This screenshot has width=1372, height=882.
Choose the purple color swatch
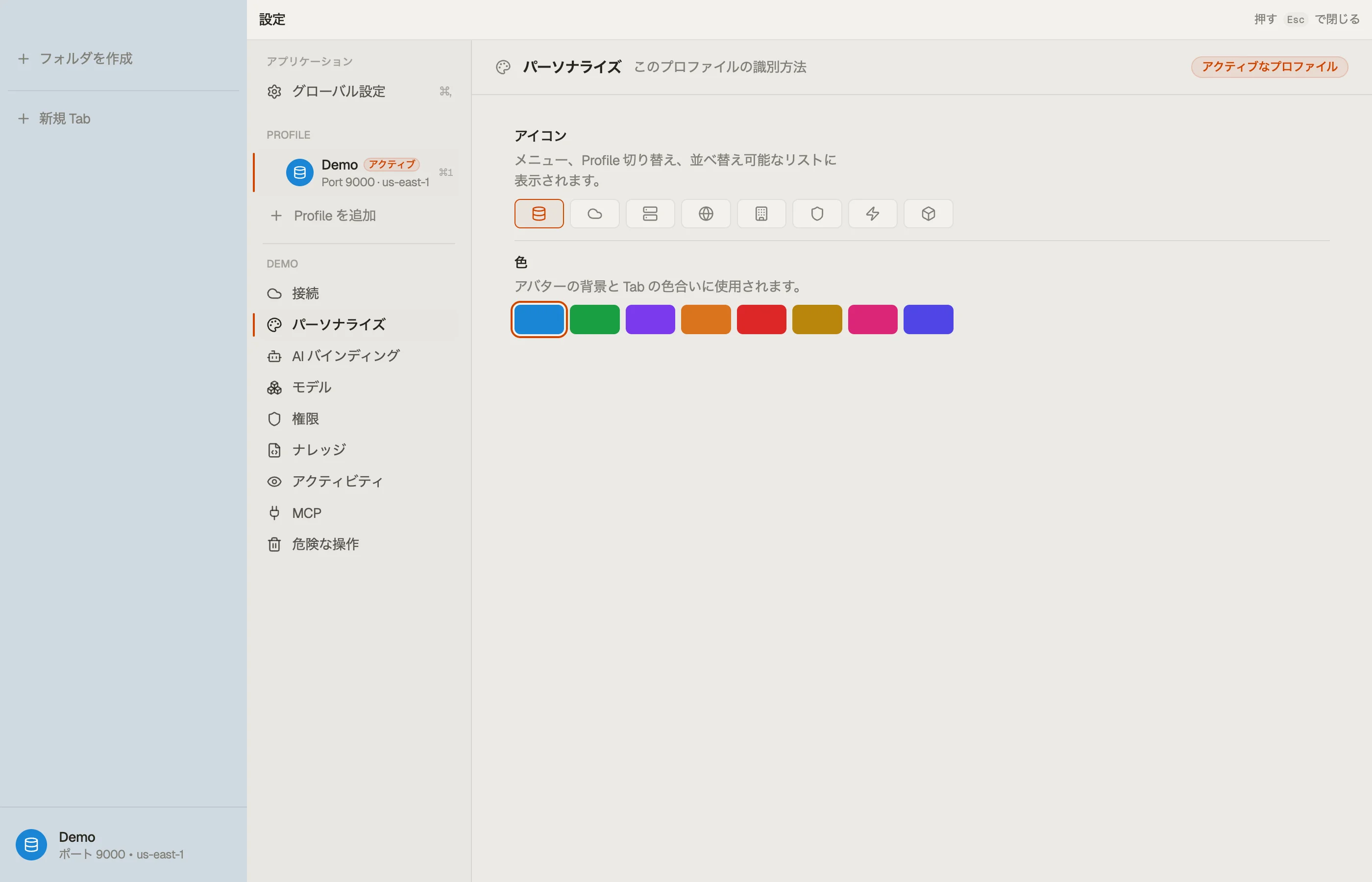click(650, 319)
